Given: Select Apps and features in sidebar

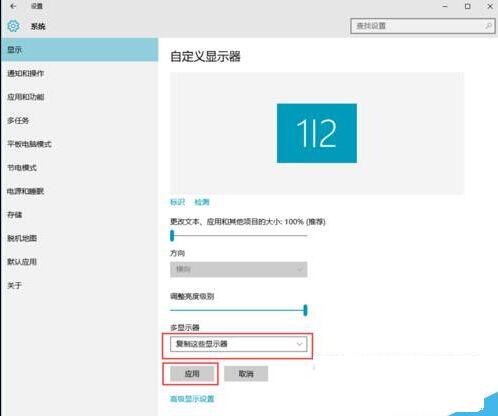Looking at the screenshot, I should pos(26,97).
